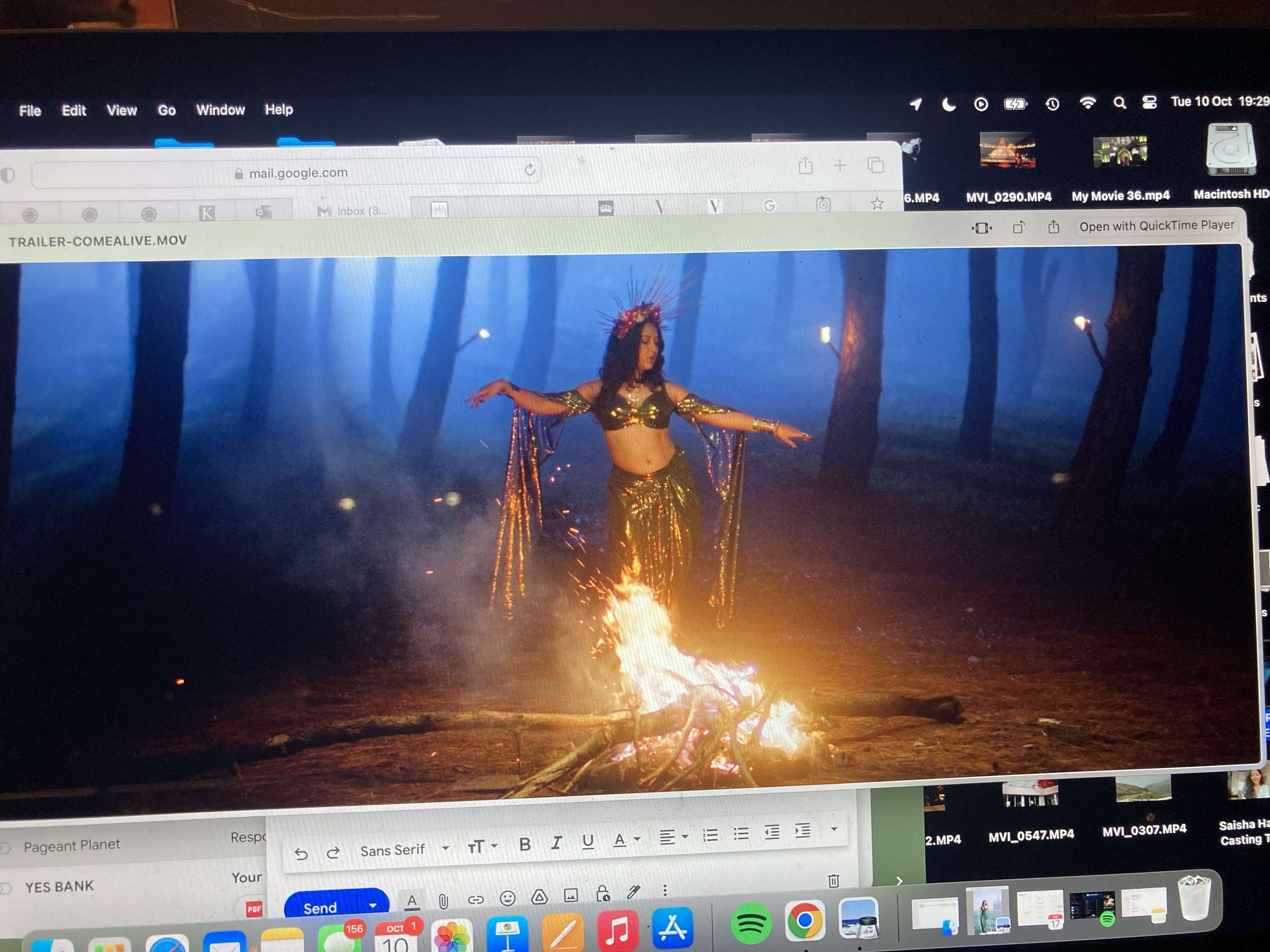Open the Help menu

(279, 109)
